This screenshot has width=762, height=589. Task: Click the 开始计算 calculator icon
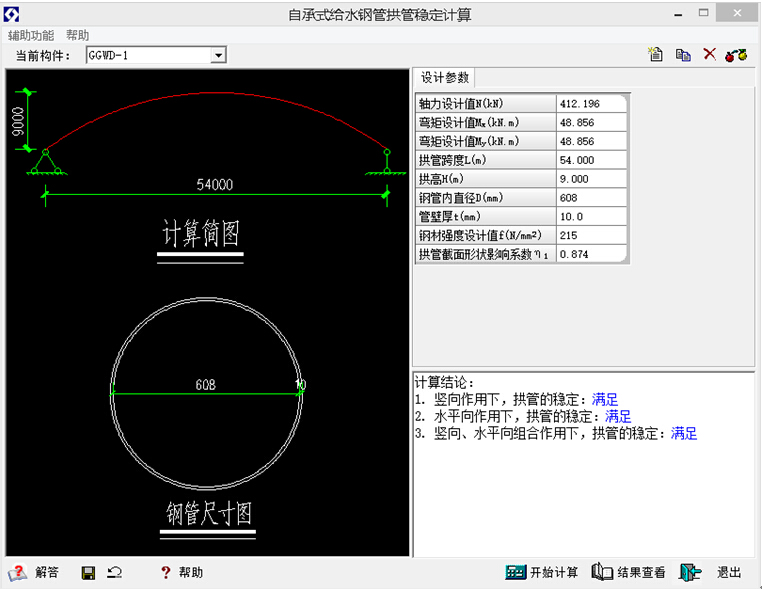click(x=515, y=572)
